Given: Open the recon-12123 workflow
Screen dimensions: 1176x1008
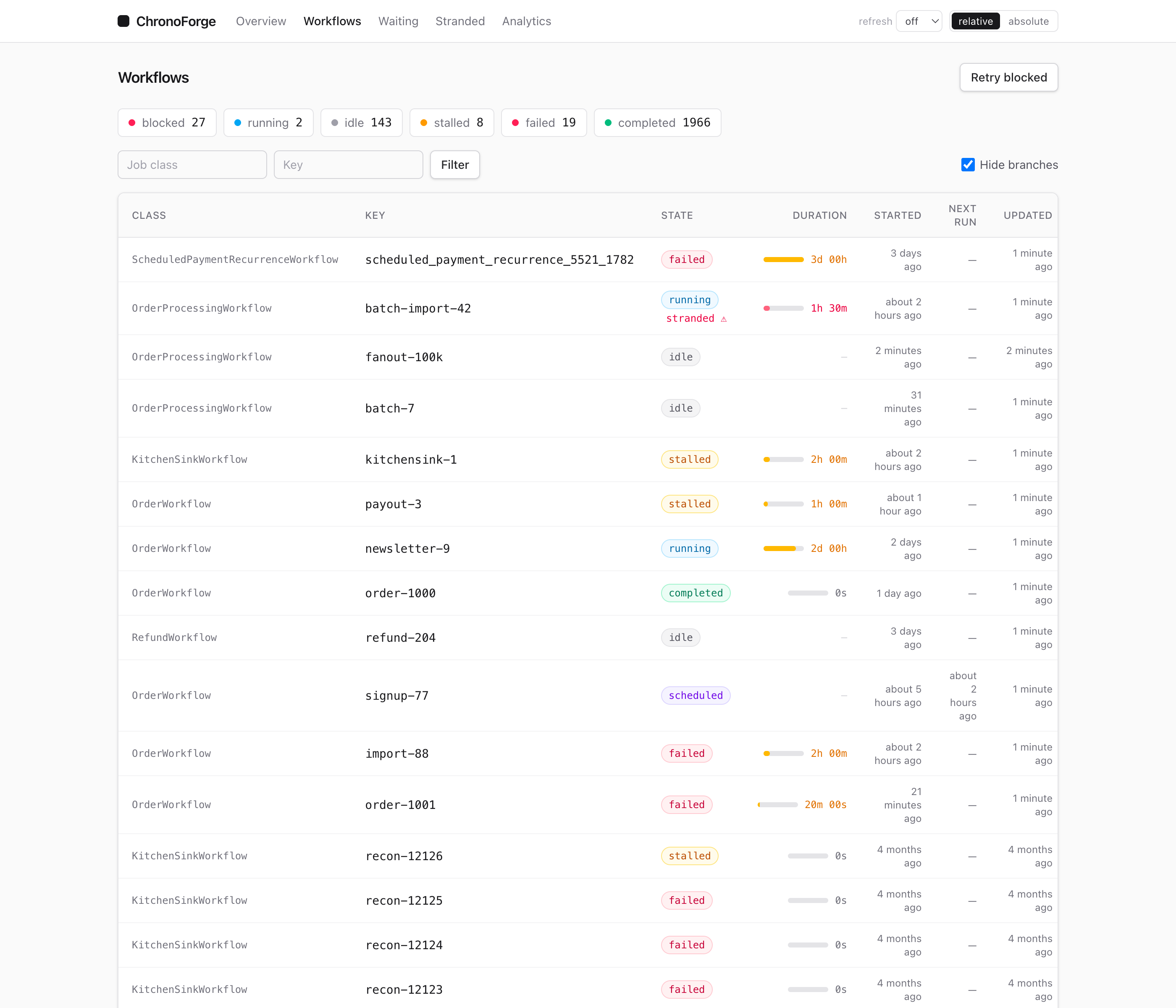Looking at the screenshot, I should tap(404, 989).
